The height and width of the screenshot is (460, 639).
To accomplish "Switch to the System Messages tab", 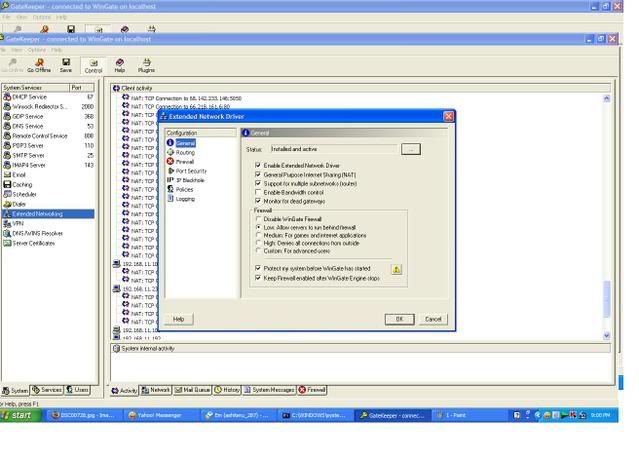I will pos(269,390).
